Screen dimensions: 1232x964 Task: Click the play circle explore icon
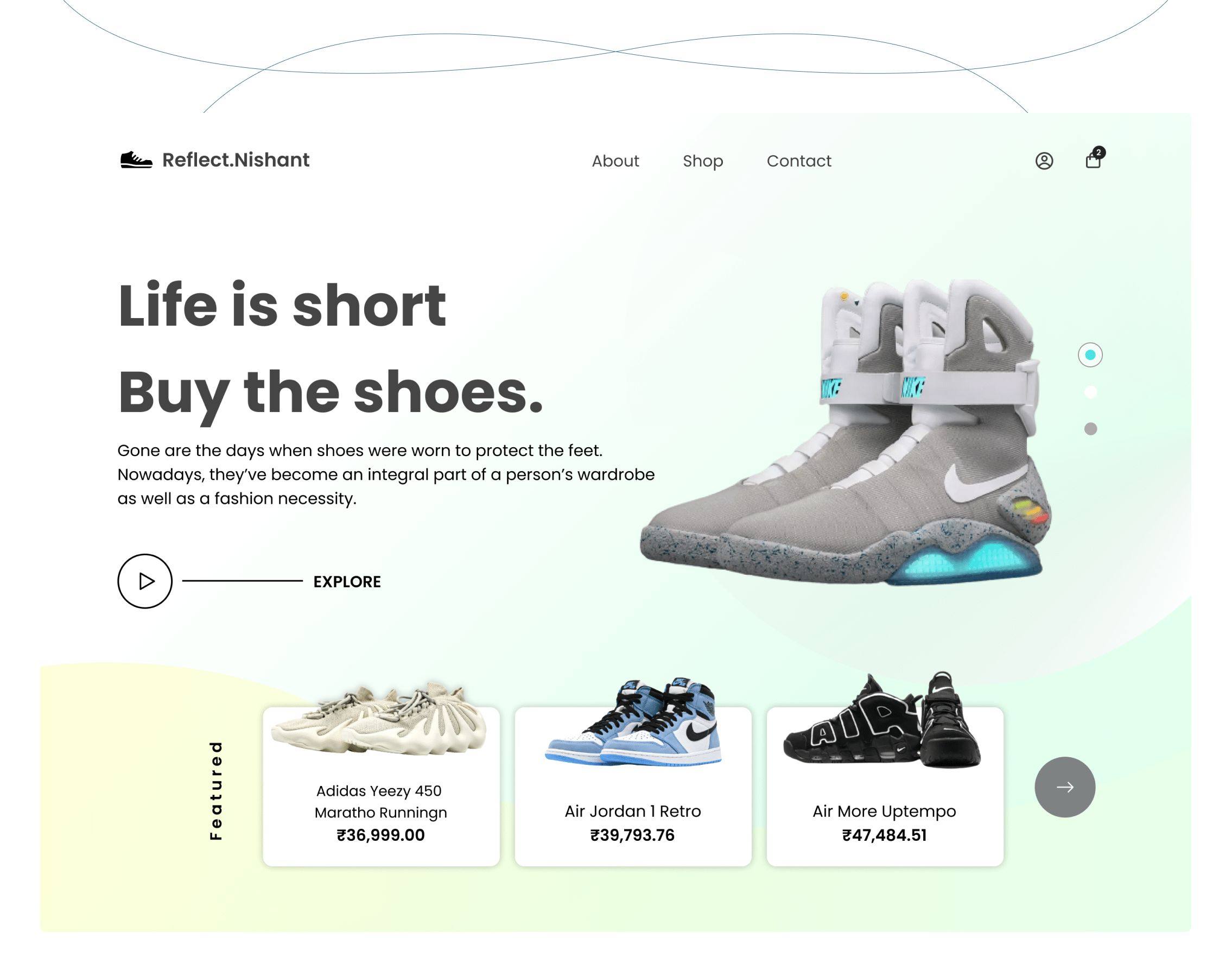pos(145,581)
